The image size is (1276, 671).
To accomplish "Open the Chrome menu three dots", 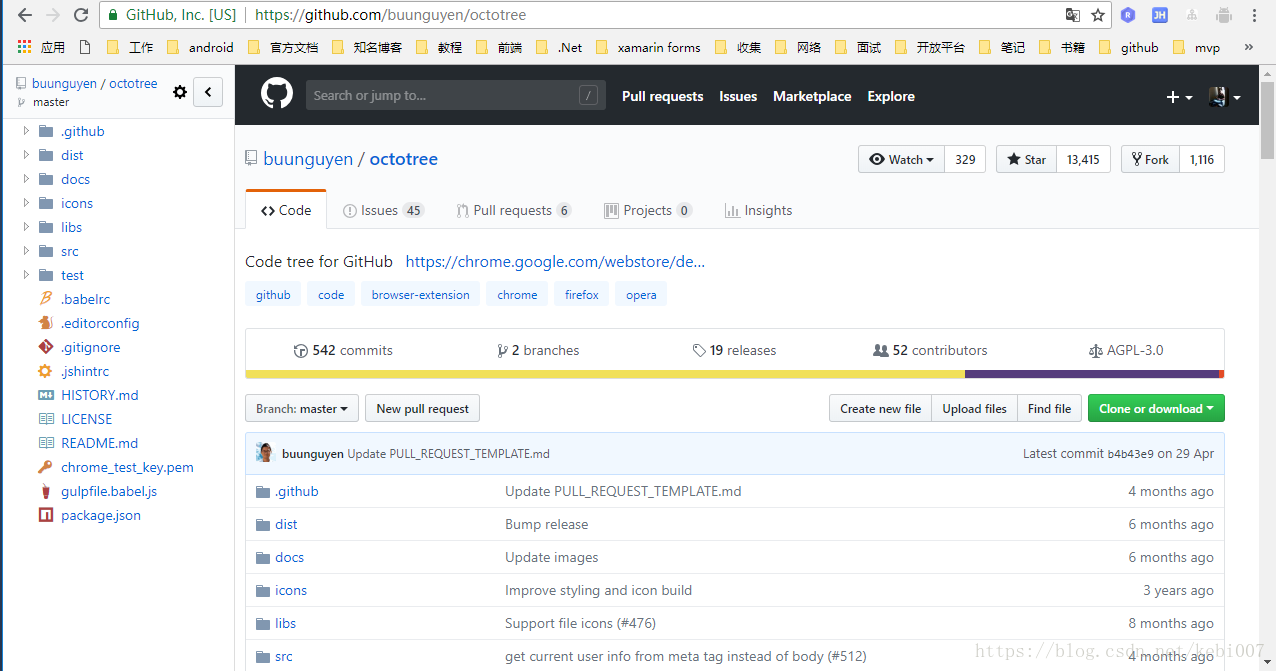I will [1255, 15].
